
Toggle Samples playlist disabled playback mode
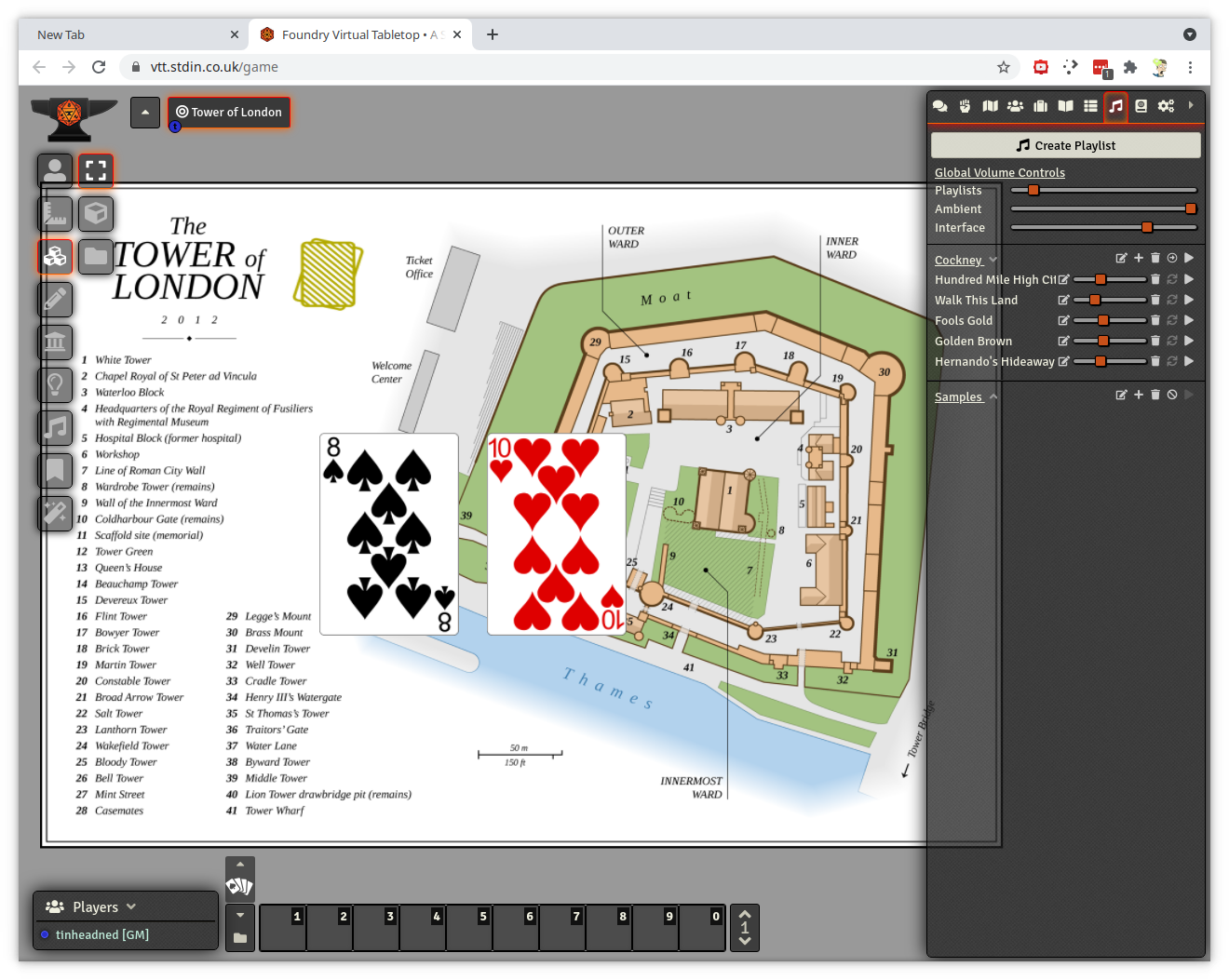[x=1172, y=395]
